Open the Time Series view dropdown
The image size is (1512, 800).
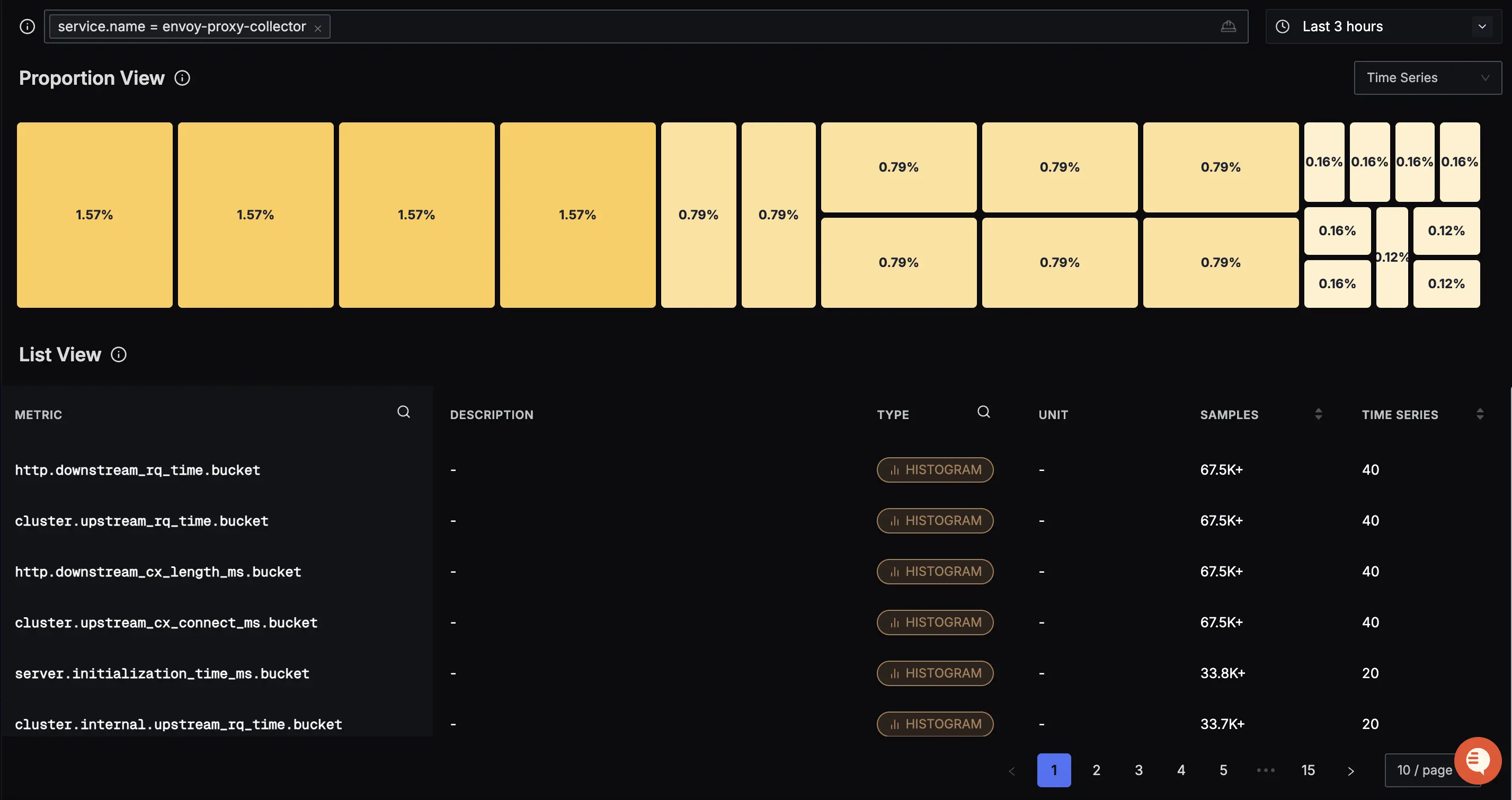(1427, 77)
